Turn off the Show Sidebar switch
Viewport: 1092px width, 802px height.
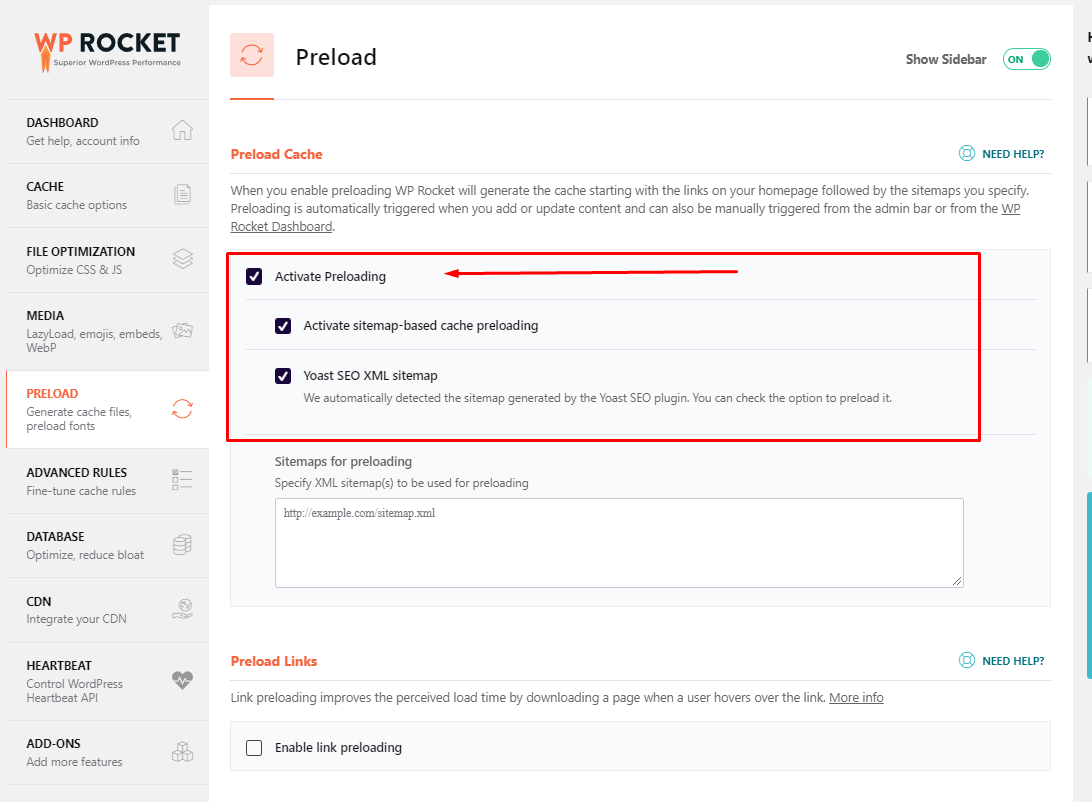click(1027, 59)
